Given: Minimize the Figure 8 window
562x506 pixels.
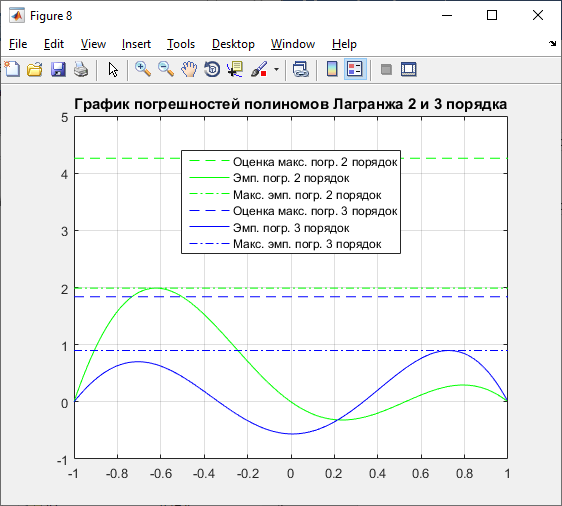Looking at the screenshot, I should [x=447, y=15].
